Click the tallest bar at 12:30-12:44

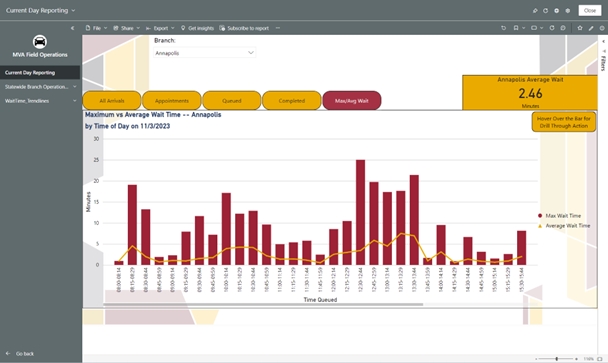click(360, 213)
